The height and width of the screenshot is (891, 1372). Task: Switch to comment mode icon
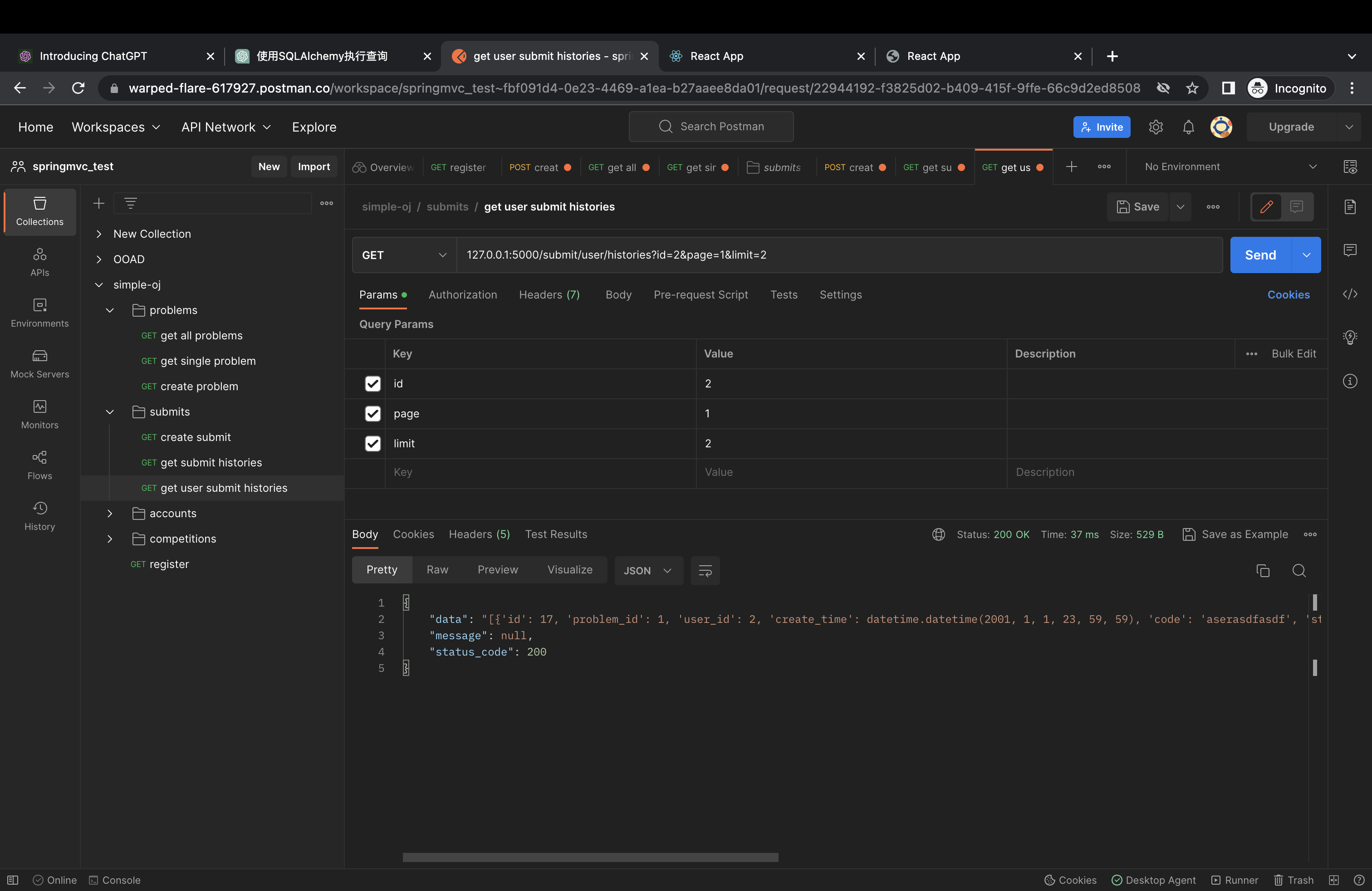pos(1297,207)
